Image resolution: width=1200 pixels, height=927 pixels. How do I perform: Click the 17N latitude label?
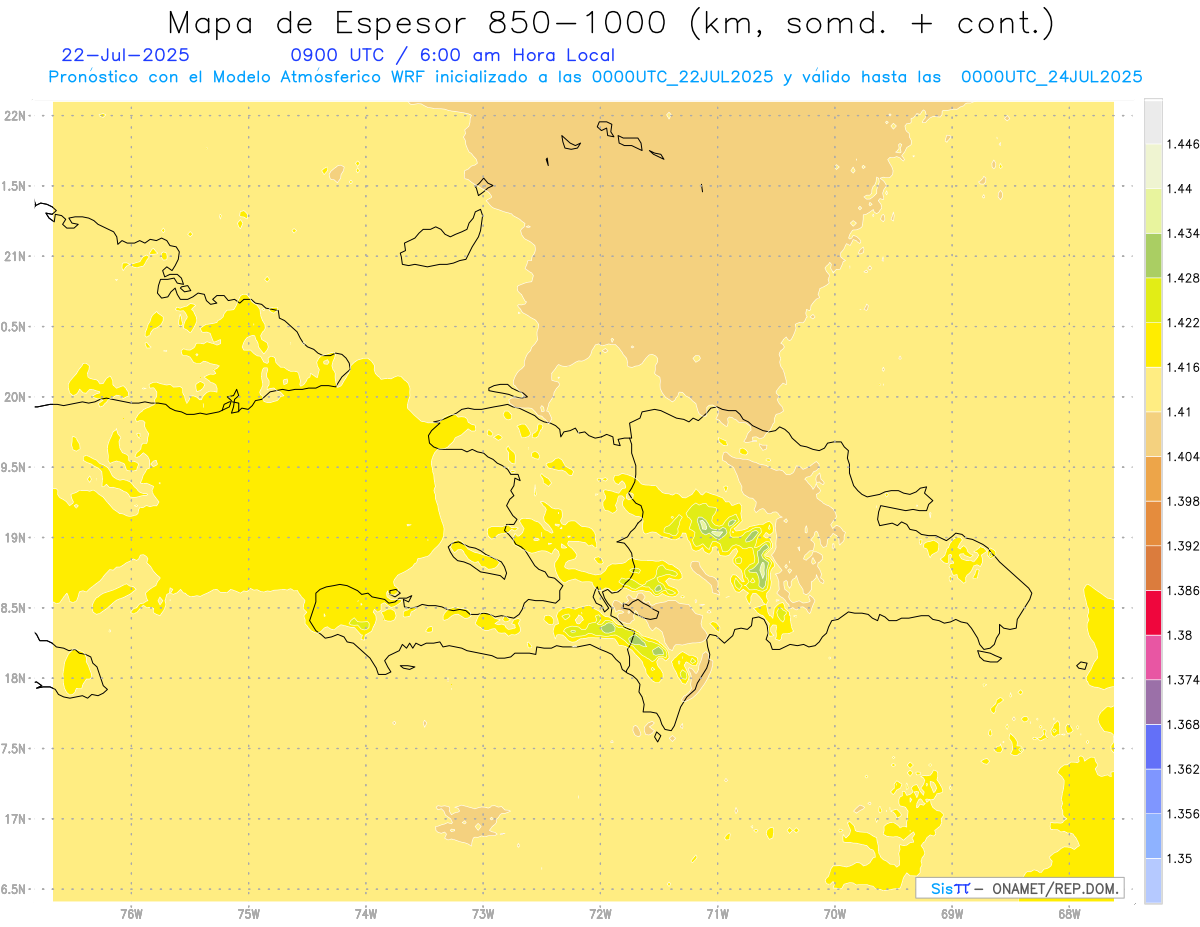pos(17,820)
